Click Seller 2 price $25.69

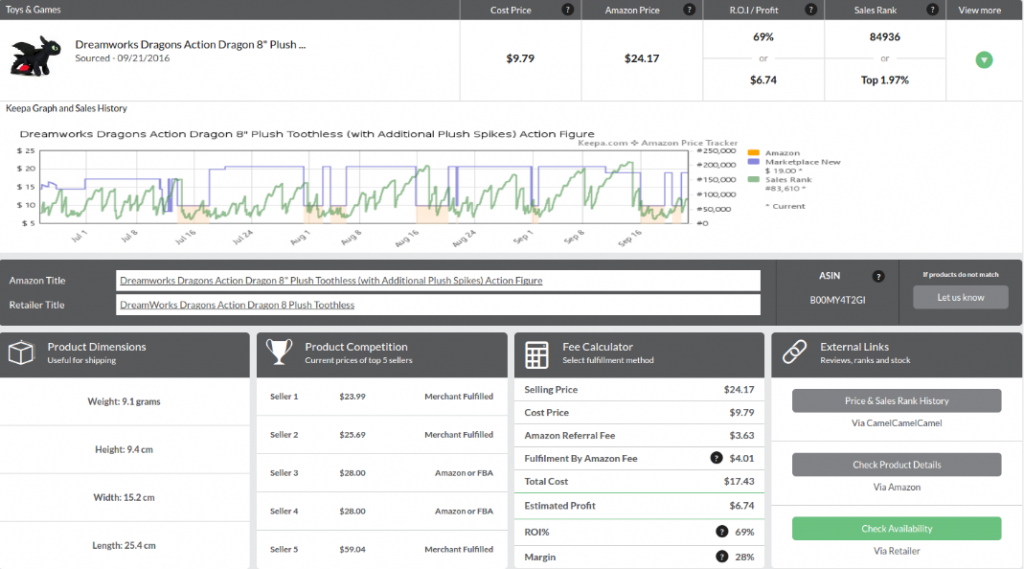coord(352,434)
